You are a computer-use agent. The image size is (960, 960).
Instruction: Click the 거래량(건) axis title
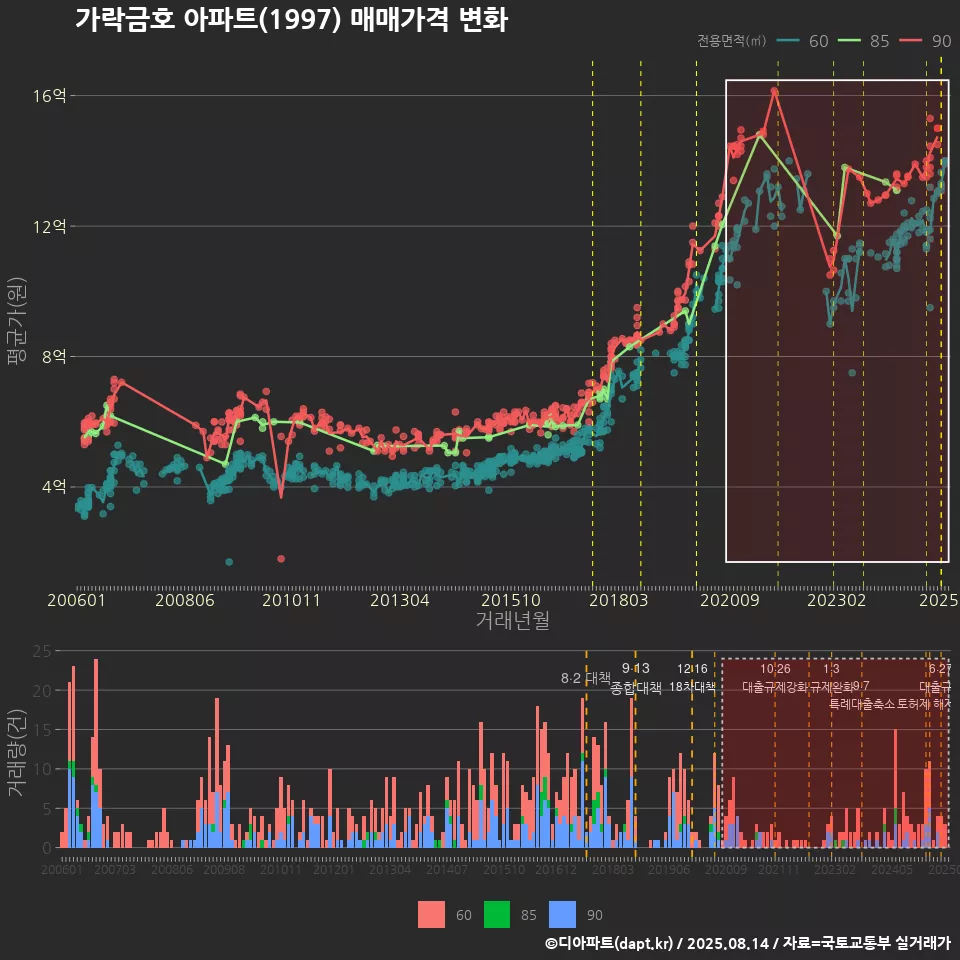pos(17,753)
